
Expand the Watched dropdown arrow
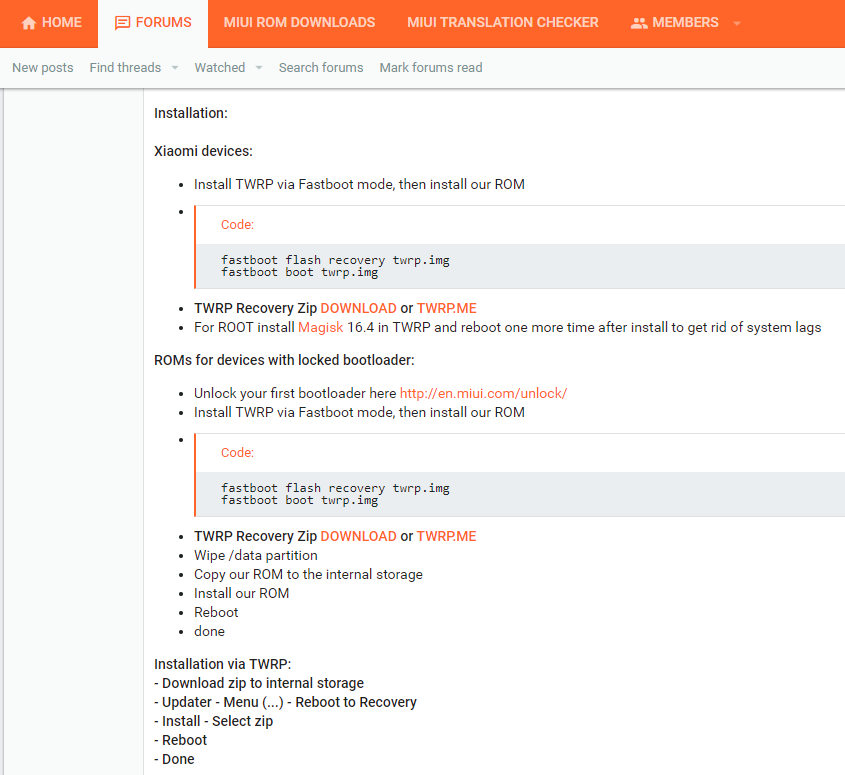259,68
